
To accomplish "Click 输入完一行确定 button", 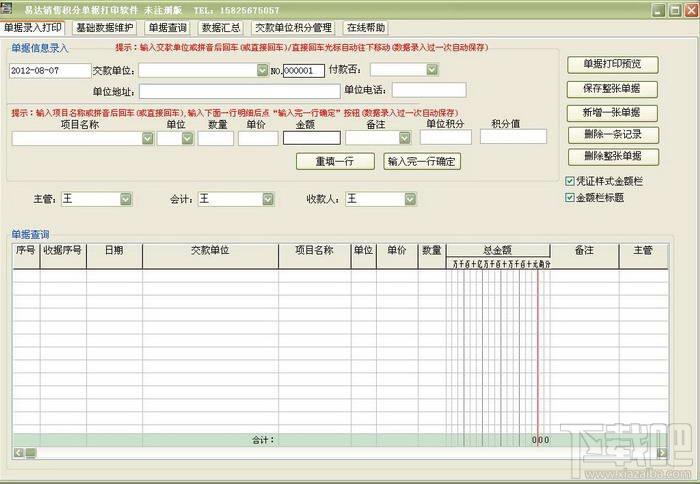I will click(422, 161).
